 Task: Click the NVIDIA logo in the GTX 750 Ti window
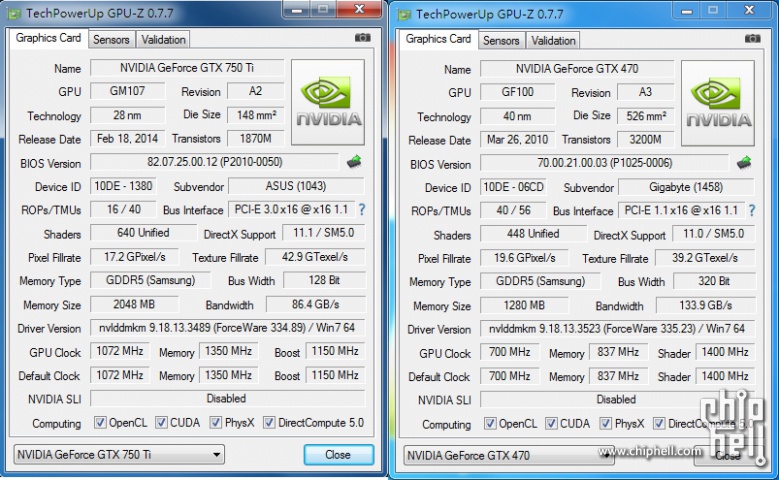[x=328, y=102]
